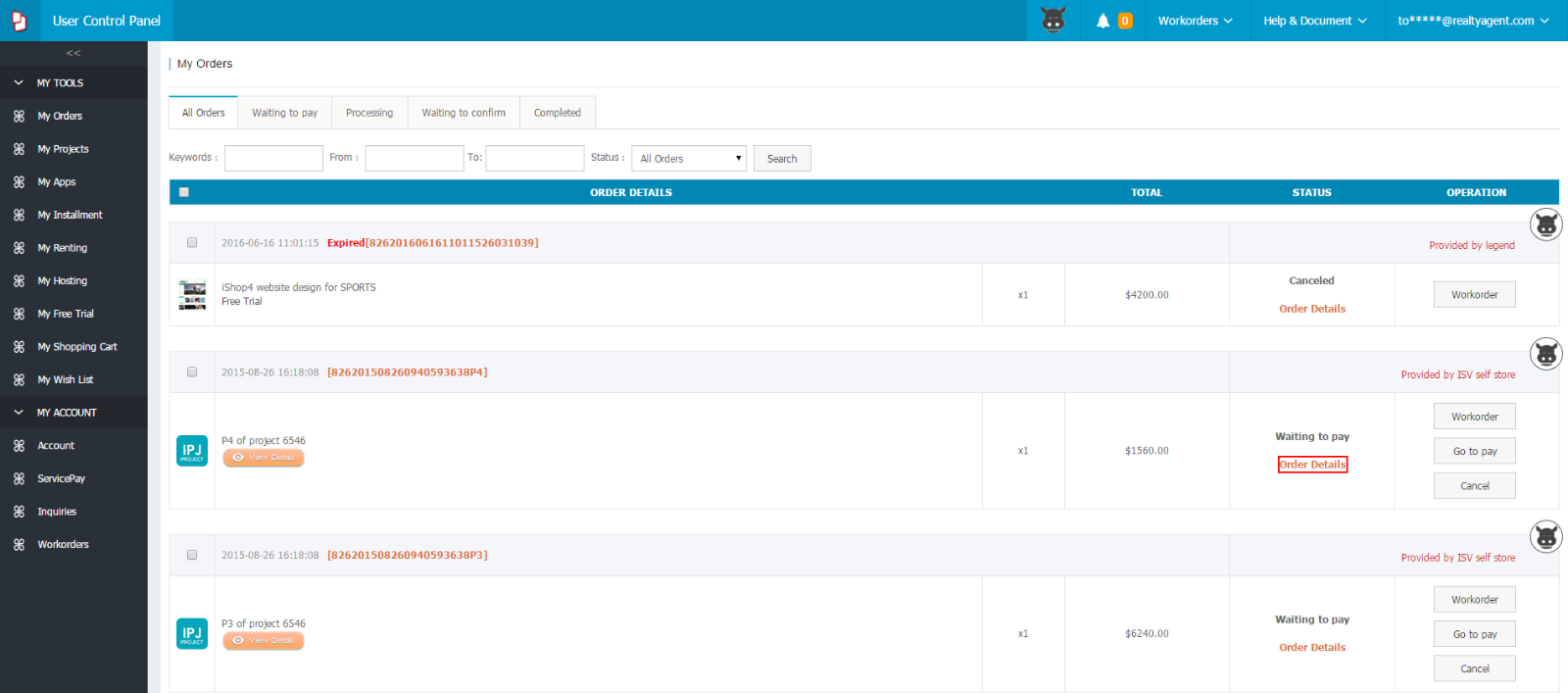Click bull avatar on the P4 order row

pos(1546,354)
